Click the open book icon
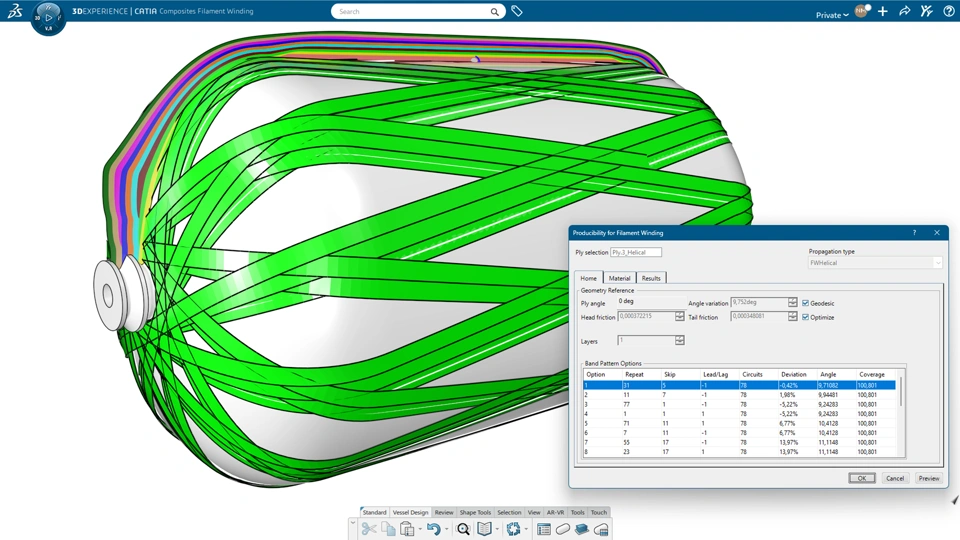The image size is (960, 540). 484,529
